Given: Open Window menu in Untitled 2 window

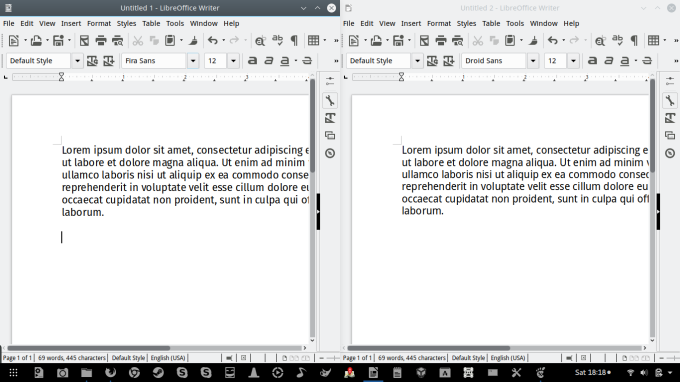Looking at the screenshot, I should (543, 23).
